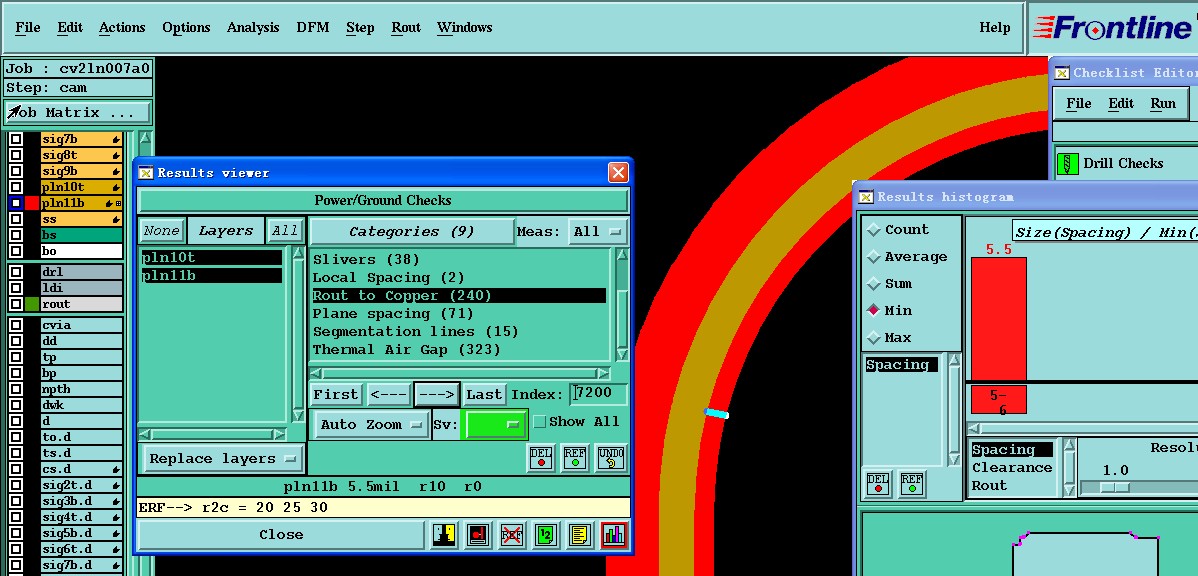Open the results histogram bar chart icon
1198x576 pixels.
pyautogui.click(x=614, y=535)
